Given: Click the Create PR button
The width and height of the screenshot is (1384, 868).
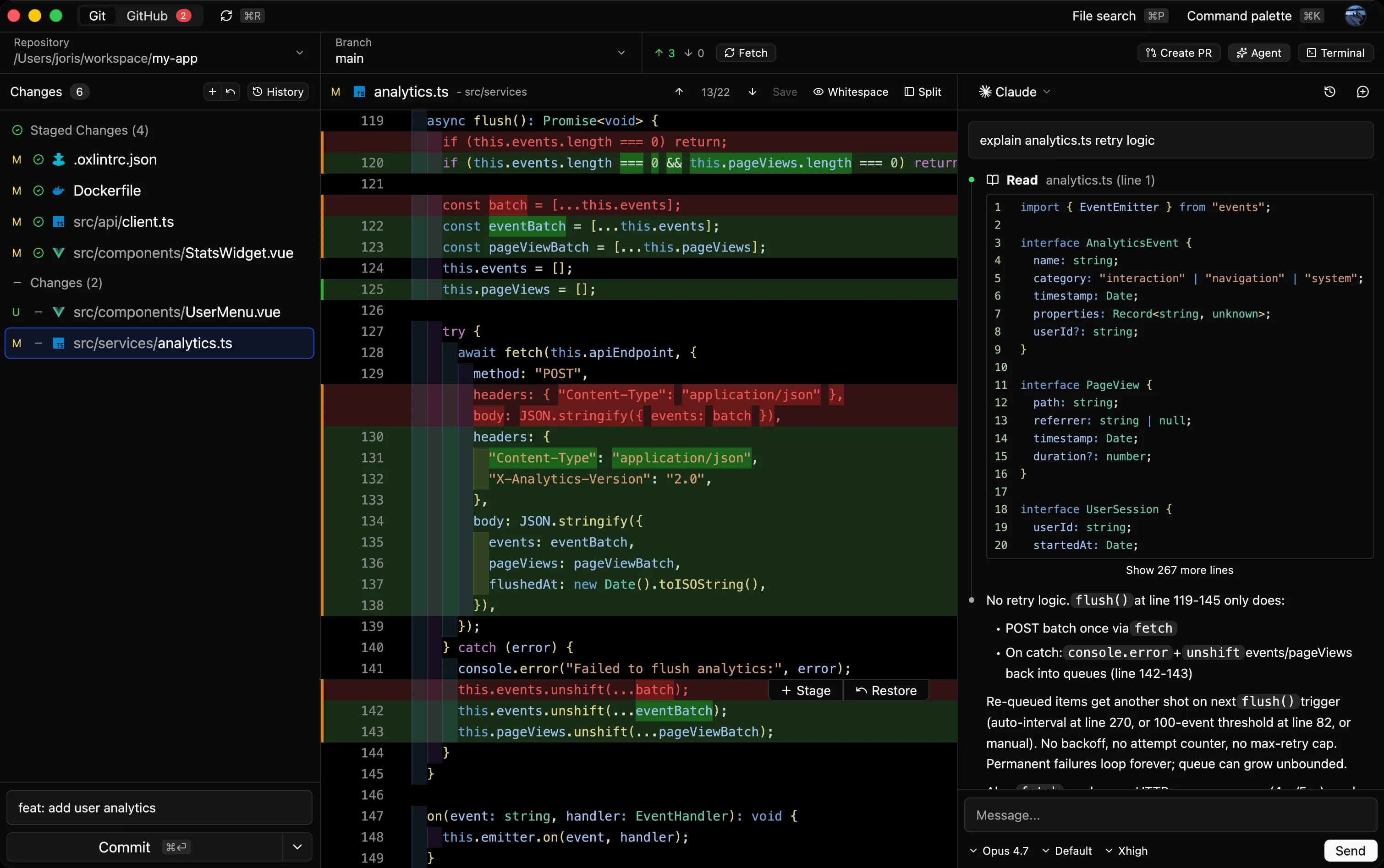Looking at the screenshot, I should click(x=1178, y=53).
